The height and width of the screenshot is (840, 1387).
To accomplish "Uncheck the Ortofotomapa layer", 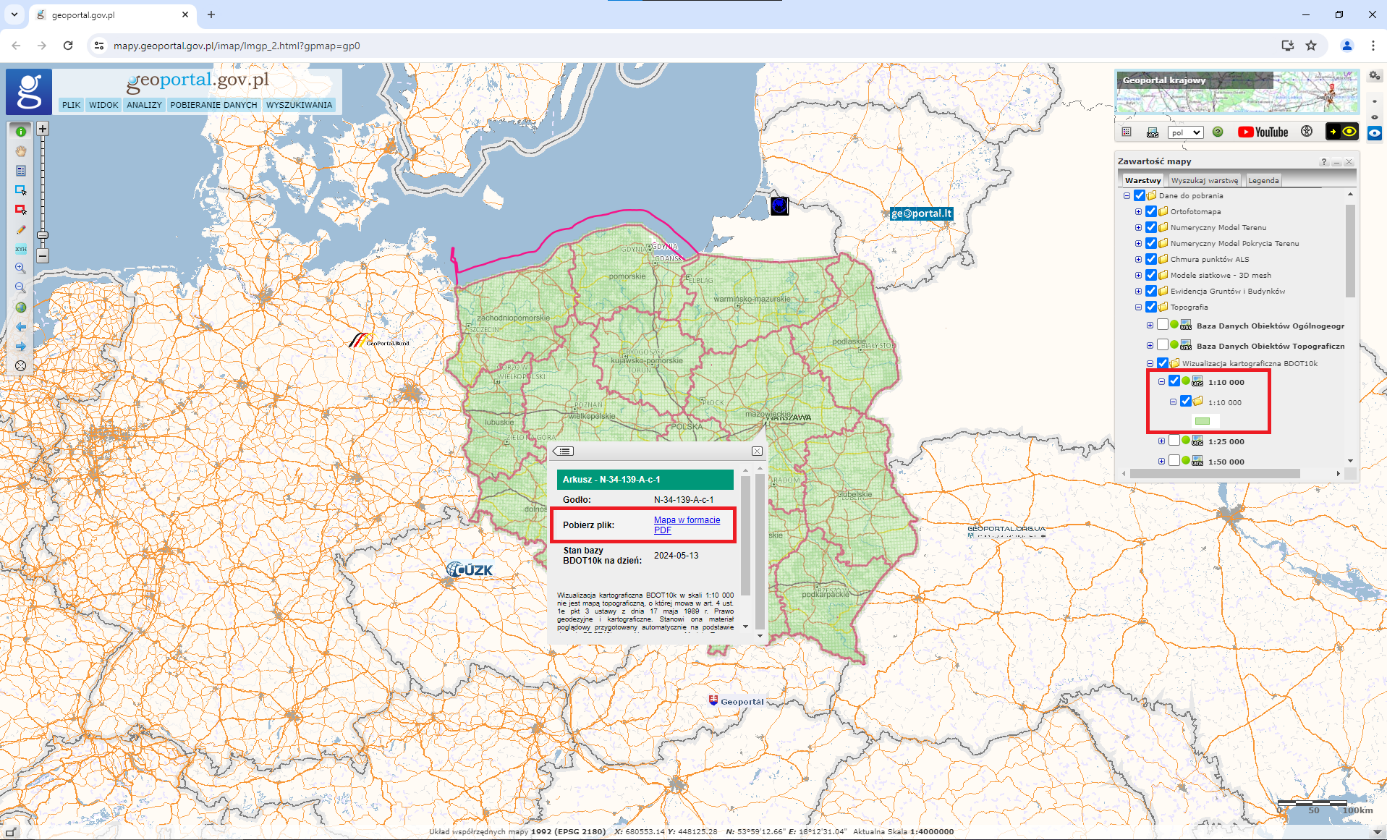I will click(1151, 211).
